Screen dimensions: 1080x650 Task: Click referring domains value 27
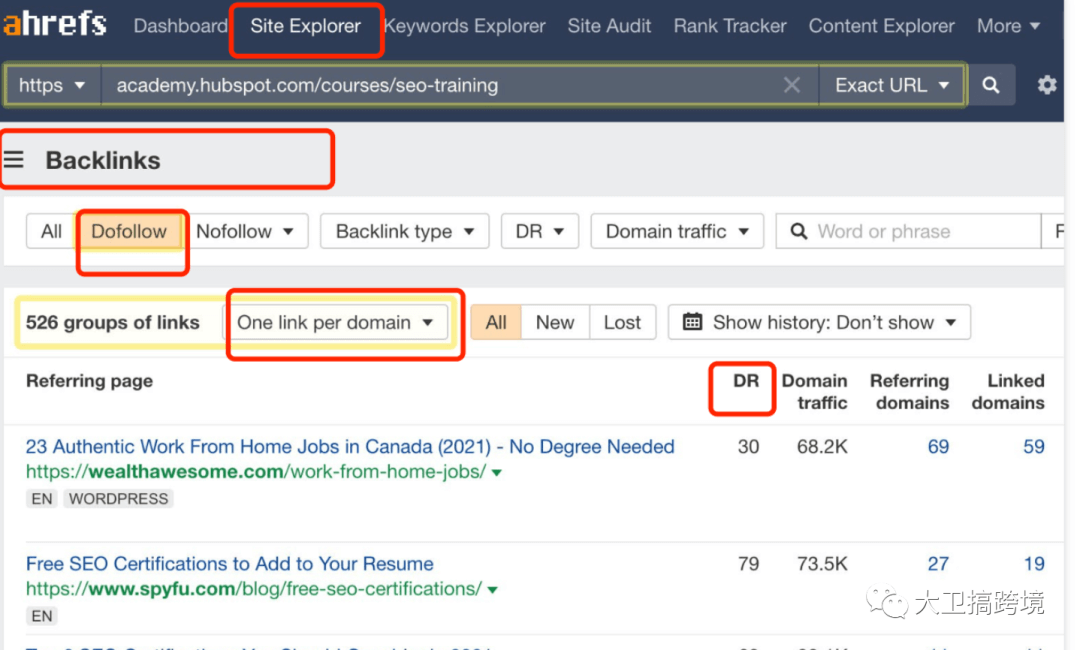pos(938,564)
